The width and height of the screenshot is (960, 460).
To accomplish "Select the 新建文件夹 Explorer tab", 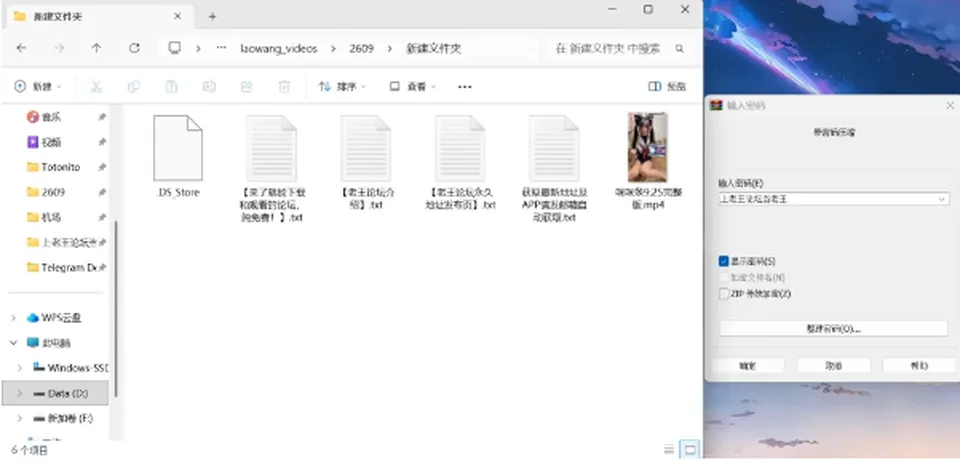I will point(98,17).
